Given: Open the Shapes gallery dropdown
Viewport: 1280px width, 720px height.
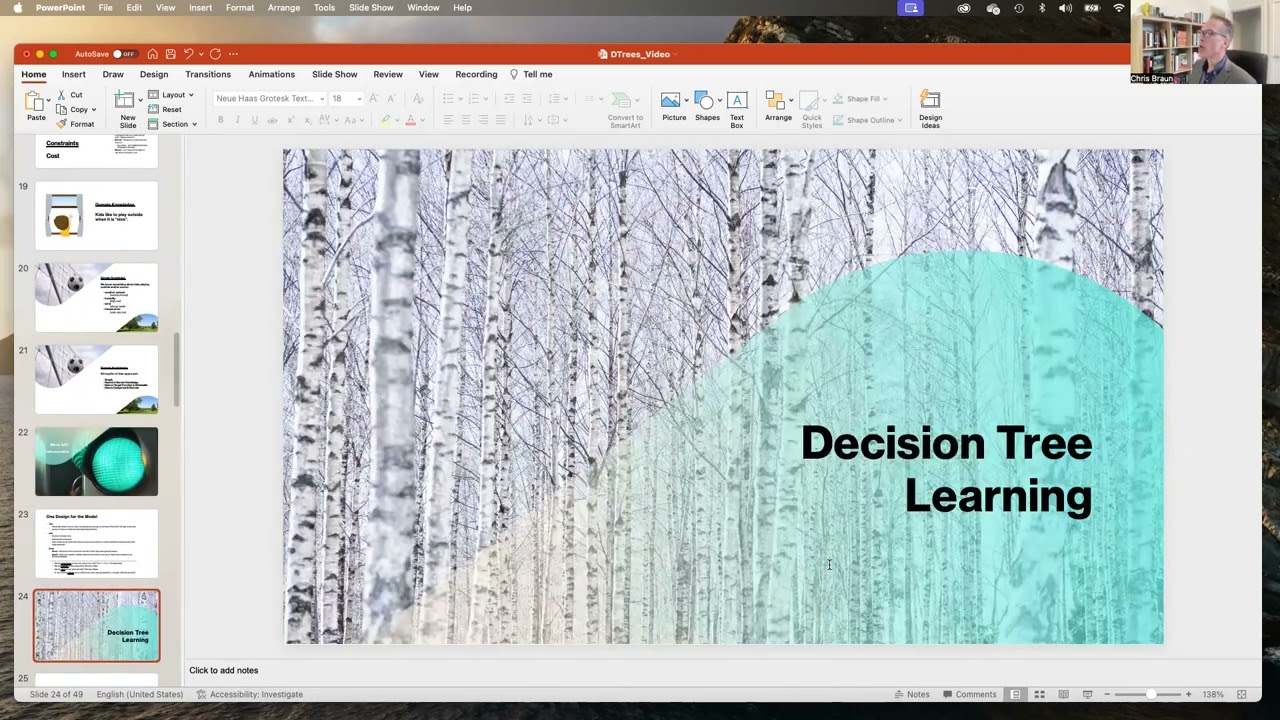Looking at the screenshot, I should click(x=720, y=100).
